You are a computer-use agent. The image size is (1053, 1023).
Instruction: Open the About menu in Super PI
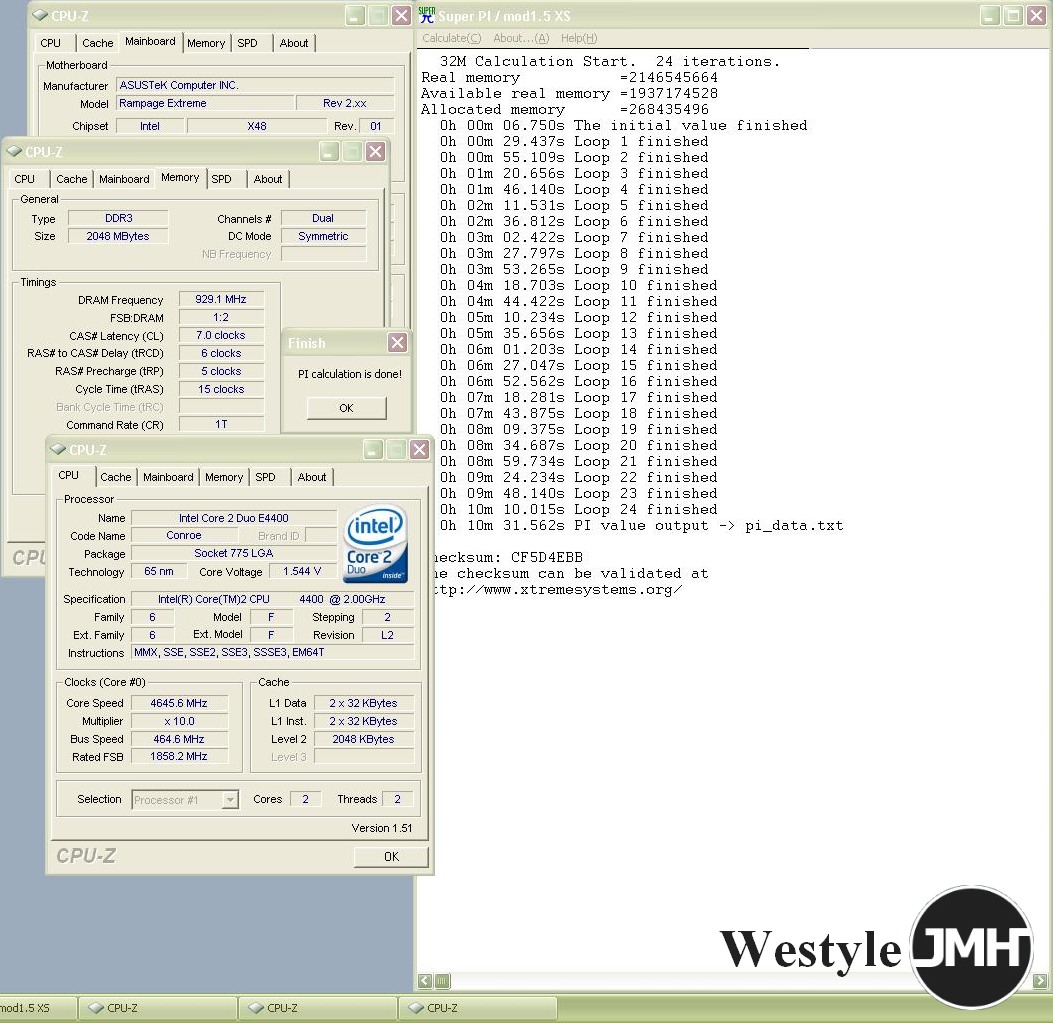(521, 38)
